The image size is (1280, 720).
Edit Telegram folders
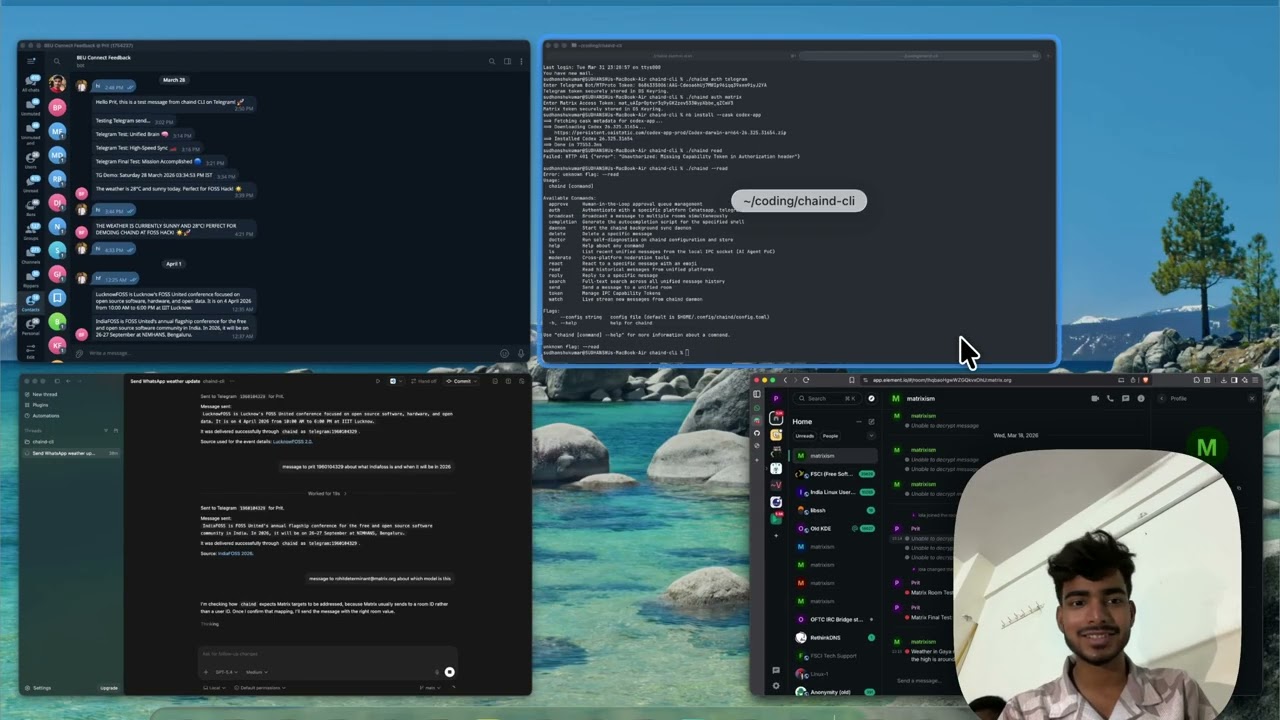click(31, 350)
